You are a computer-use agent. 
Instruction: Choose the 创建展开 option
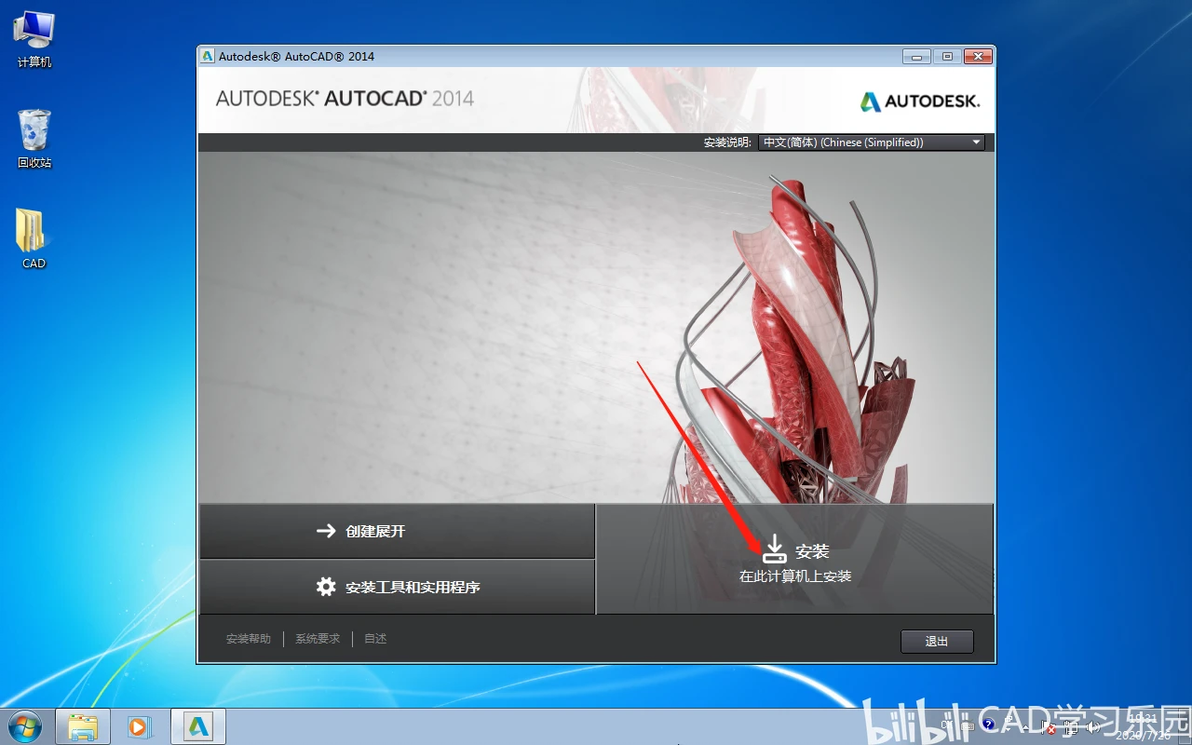click(x=397, y=531)
